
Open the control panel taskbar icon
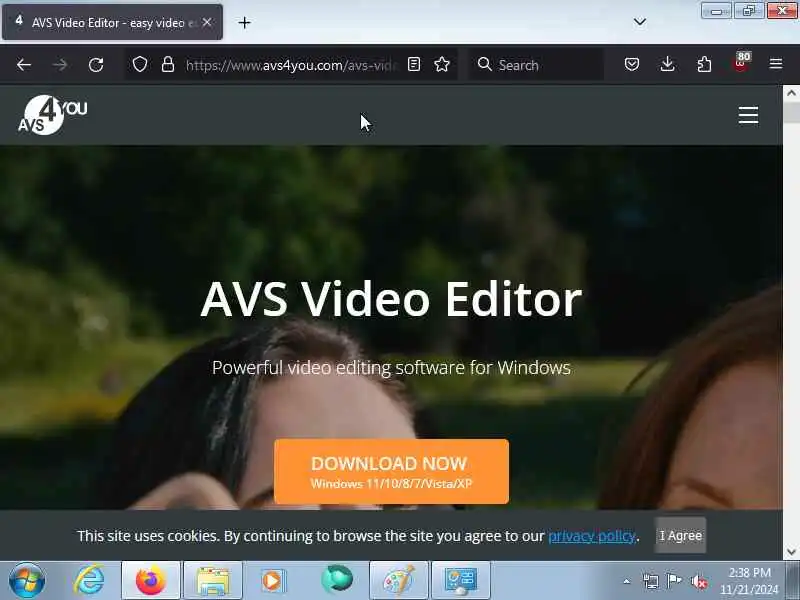(x=461, y=581)
